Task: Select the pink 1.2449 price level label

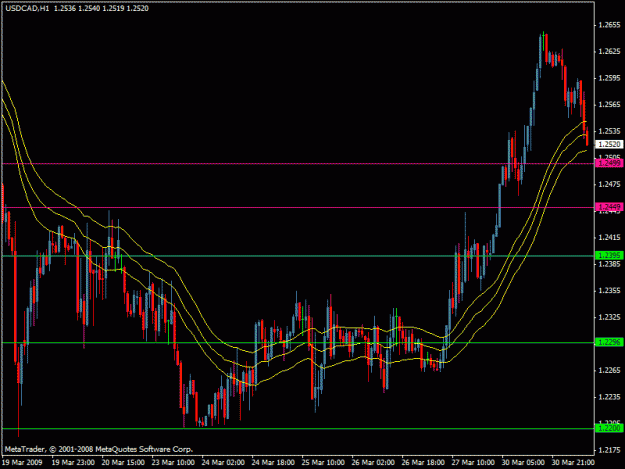Action: pos(609,207)
